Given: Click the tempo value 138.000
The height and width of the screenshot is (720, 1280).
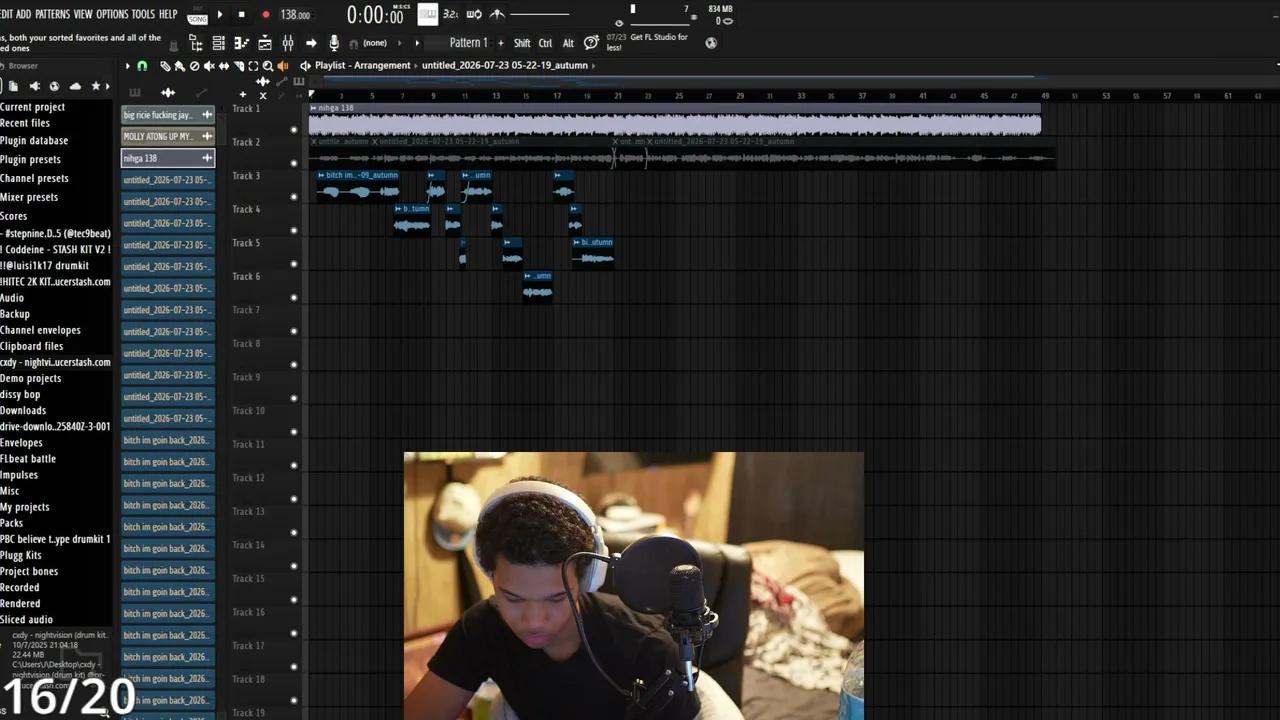Looking at the screenshot, I should click(295, 15).
